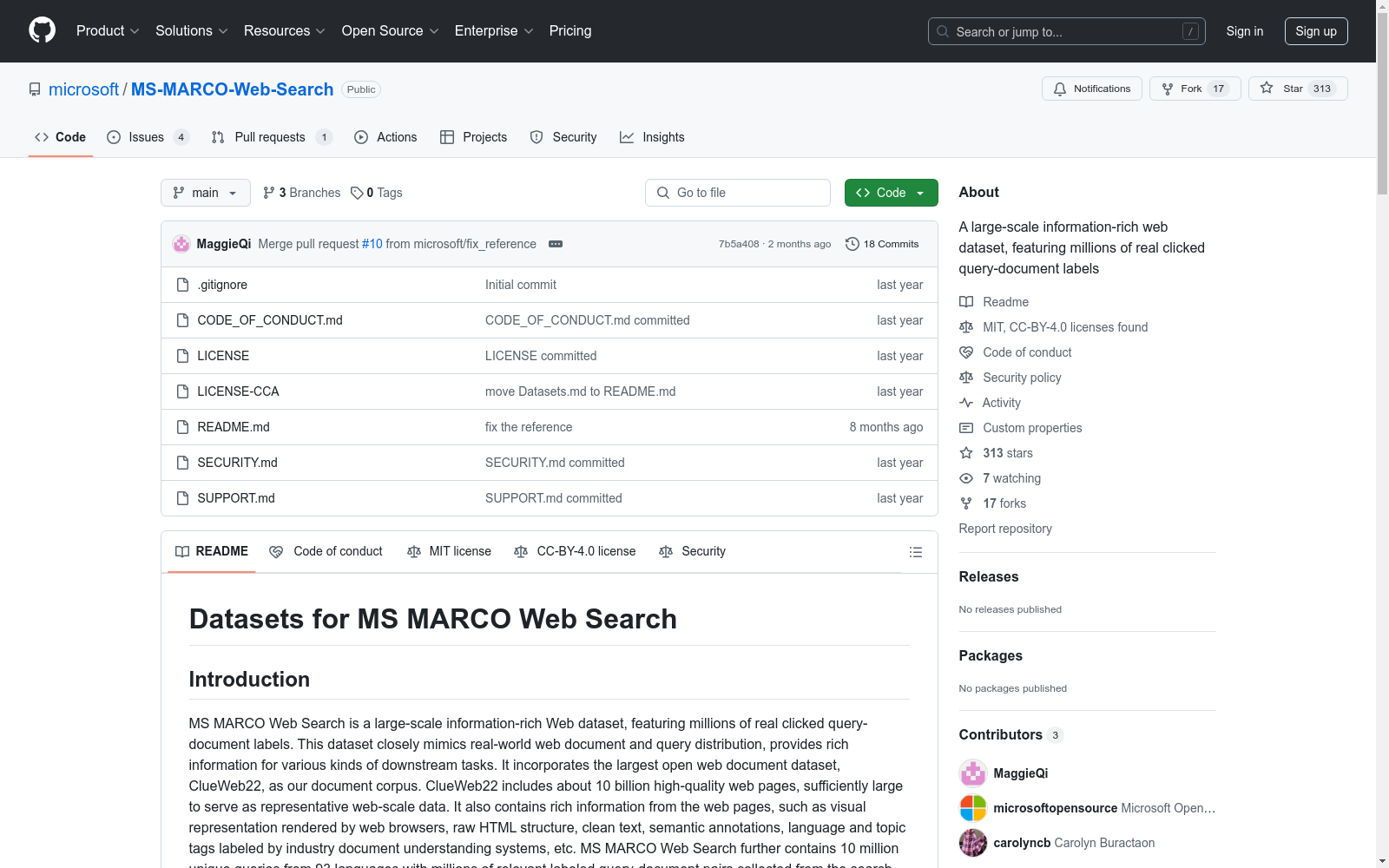Image resolution: width=1389 pixels, height=868 pixels.
Task: Open the latest commit details ellipsis
Action: click(x=556, y=244)
